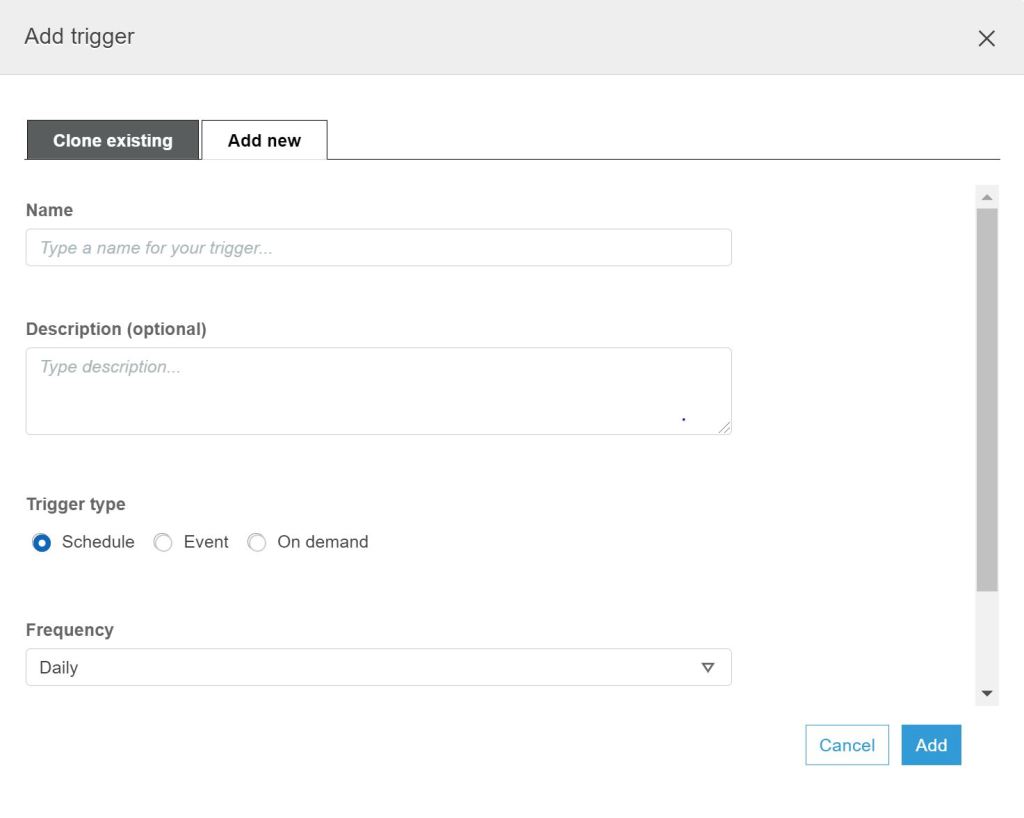The width and height of the screenshot is (1024, 818).
Task: Switch to the Clone existing tab
Action: (x=112, y=141)
